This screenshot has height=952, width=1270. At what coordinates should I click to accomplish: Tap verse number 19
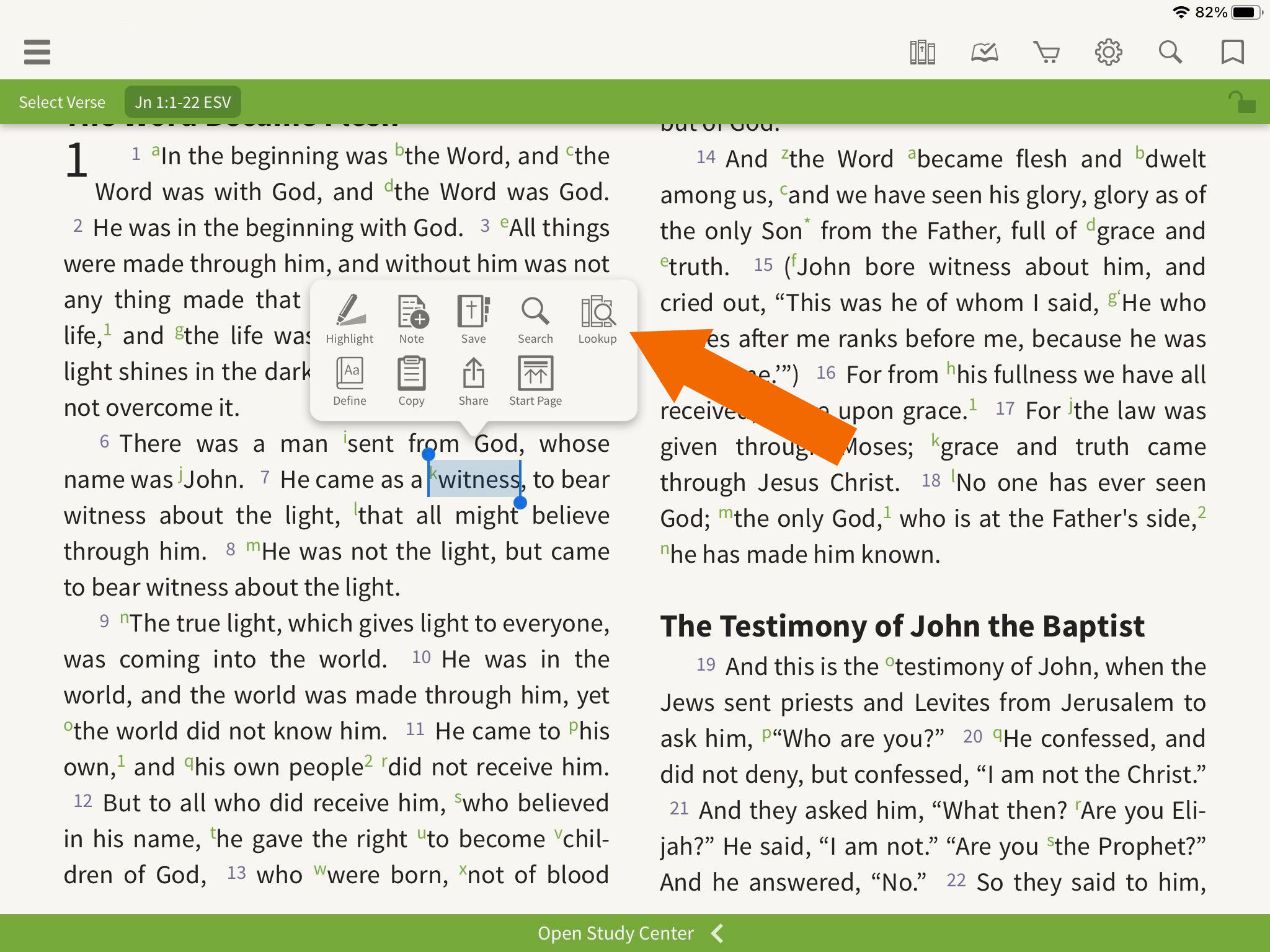click(706, 665)
